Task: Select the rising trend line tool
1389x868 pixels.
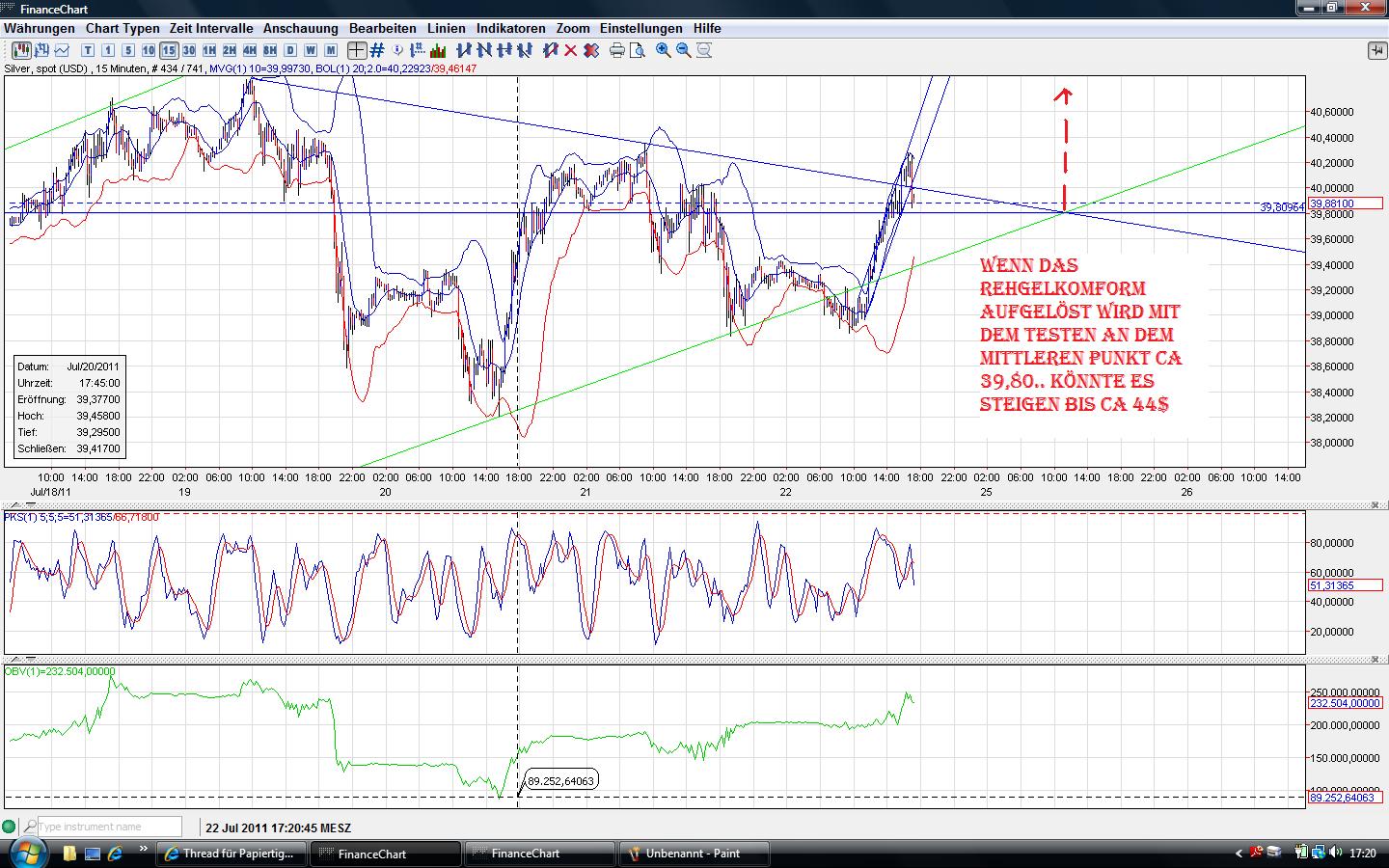Action: pyautogui.click(x=464, y=50)
